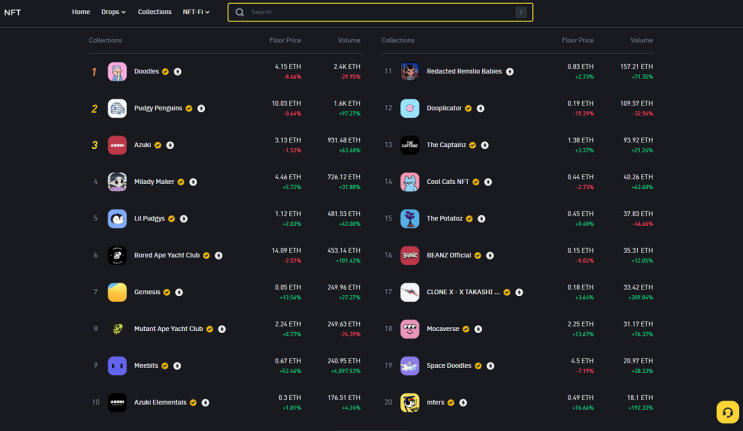Click the right Floor Price column header

[x=578, y=40]
